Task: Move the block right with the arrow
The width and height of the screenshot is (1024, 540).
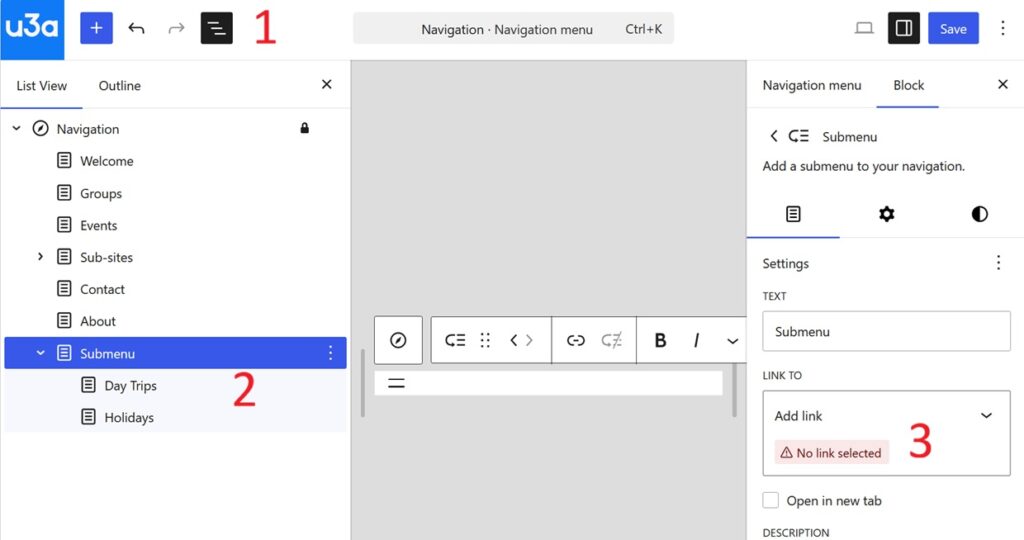Action: [x=529, y=340]
